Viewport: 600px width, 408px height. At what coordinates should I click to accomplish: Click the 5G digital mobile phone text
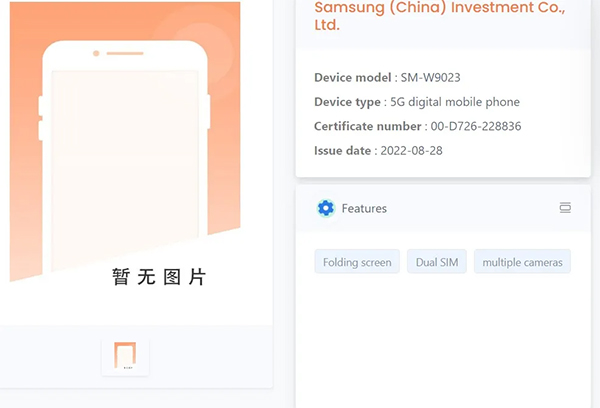(455, 102)
